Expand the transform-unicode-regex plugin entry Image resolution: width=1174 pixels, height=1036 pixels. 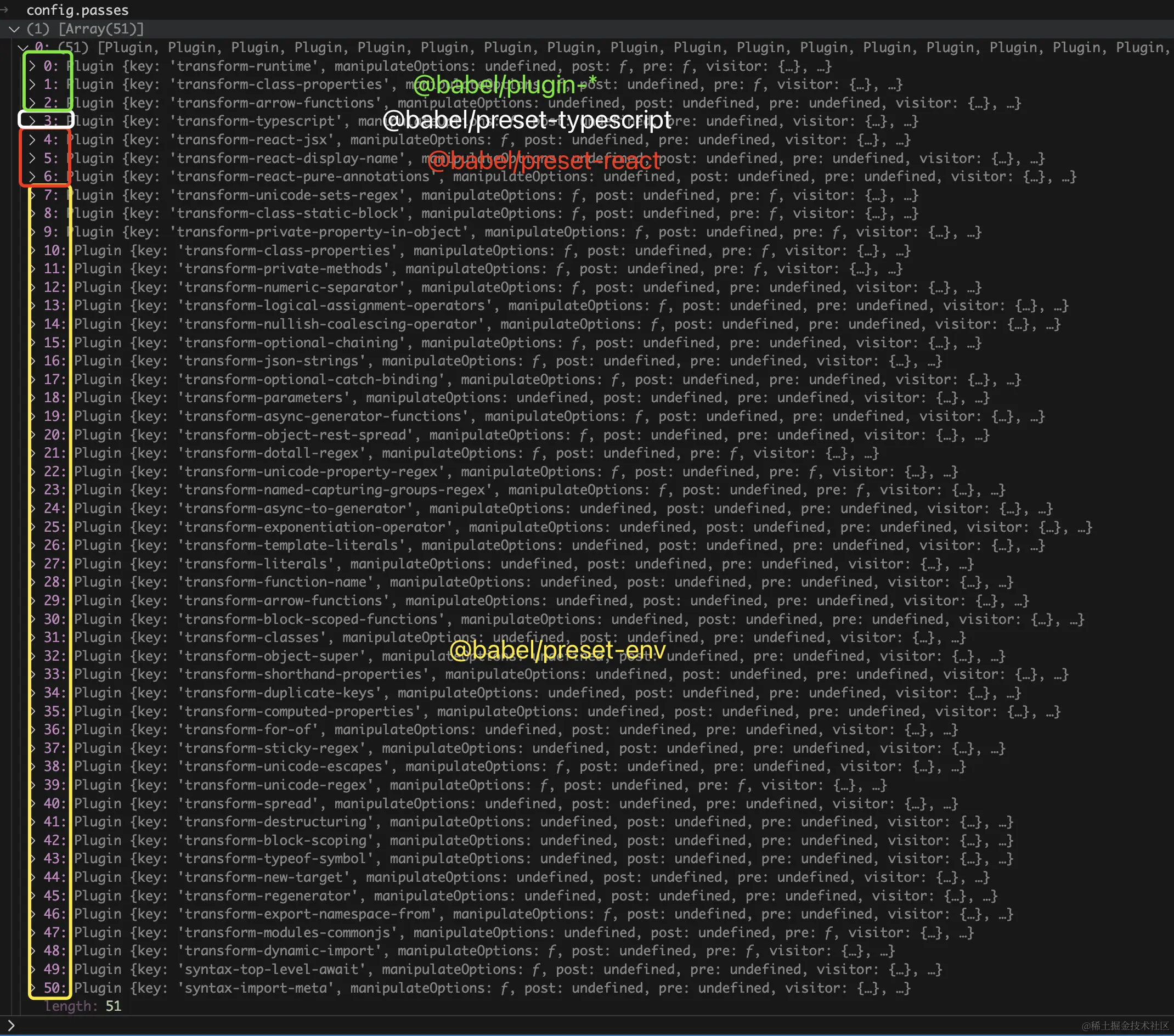33,785
